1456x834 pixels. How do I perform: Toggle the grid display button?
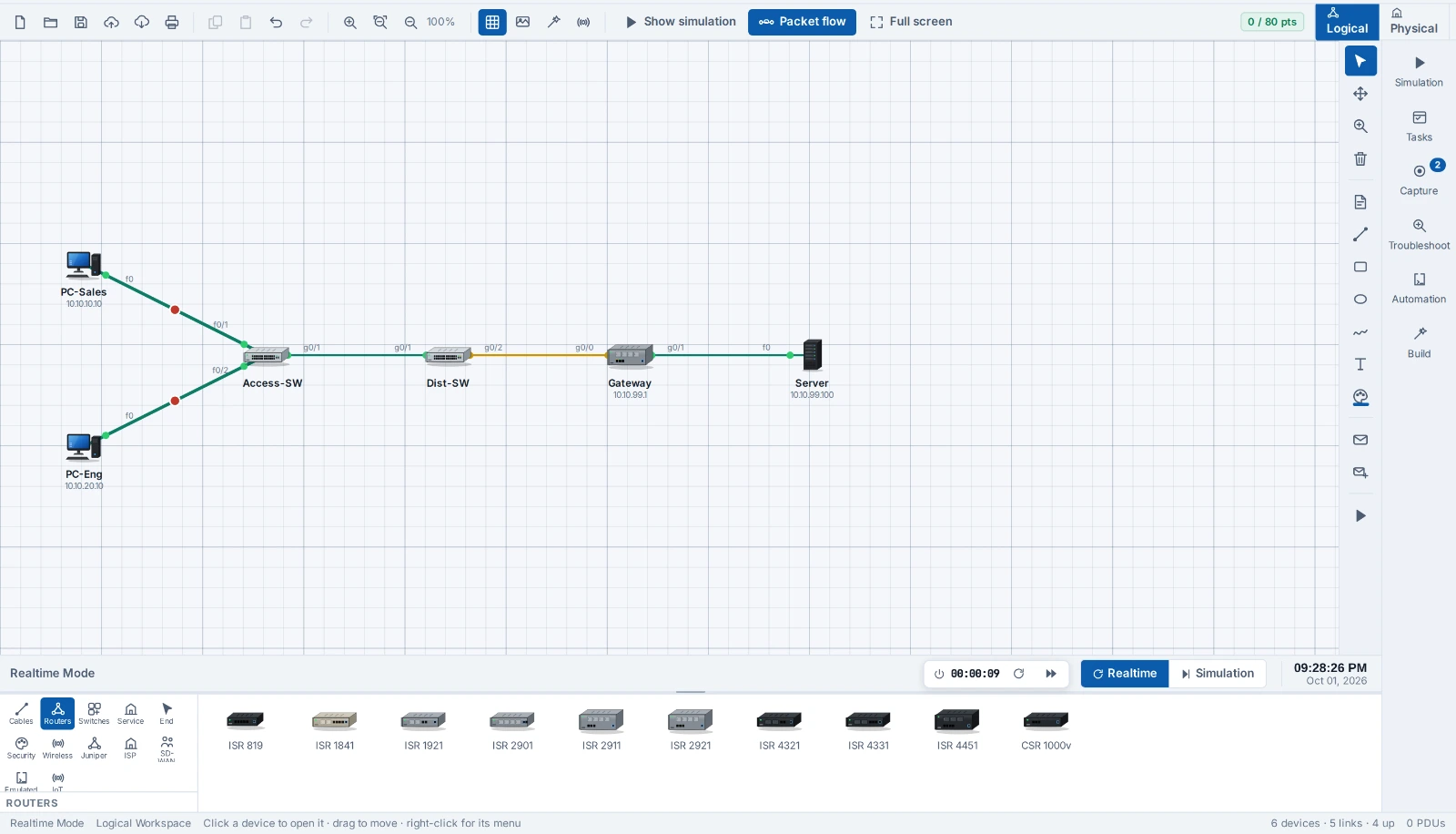click(x=492, y=22)
